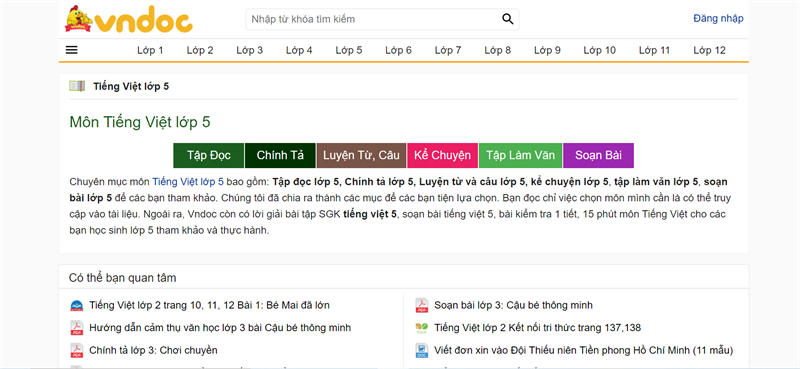Click the Đăng nhập login link
This screenshot has width=800, height=369.
coord(718,18)
